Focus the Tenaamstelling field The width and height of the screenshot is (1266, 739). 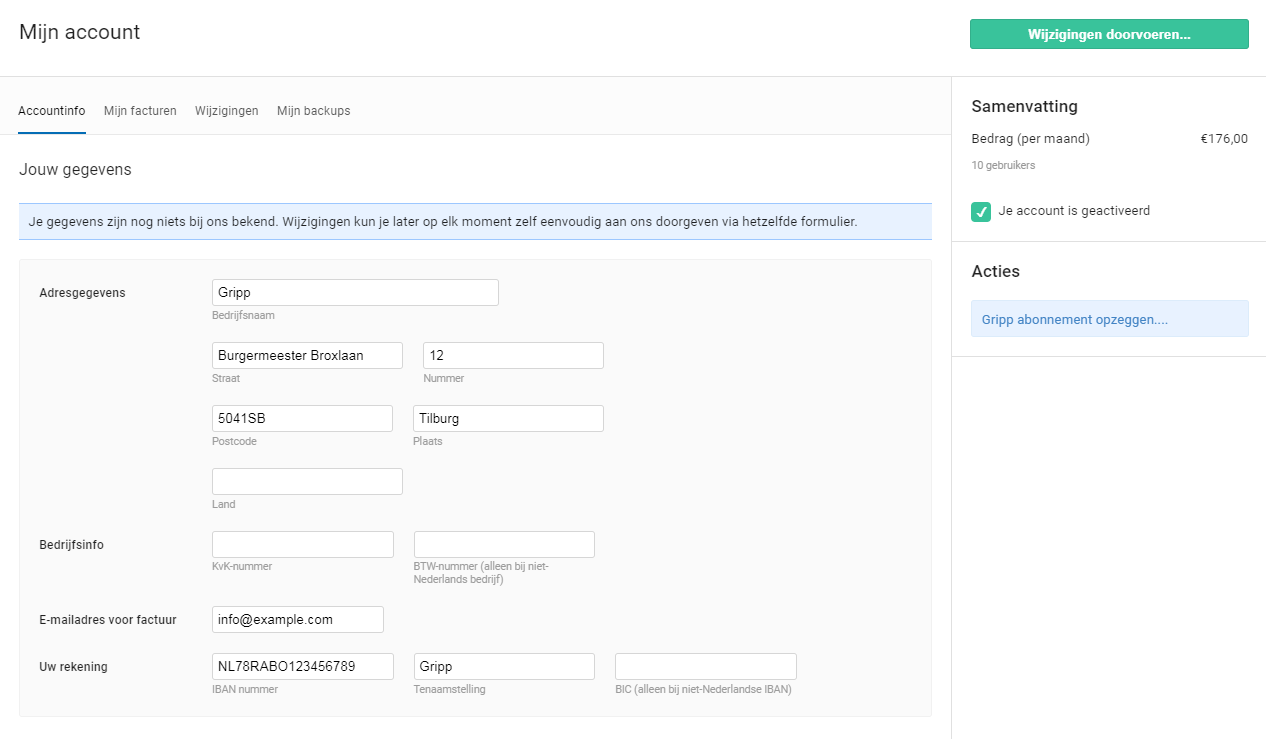point(504,667)
